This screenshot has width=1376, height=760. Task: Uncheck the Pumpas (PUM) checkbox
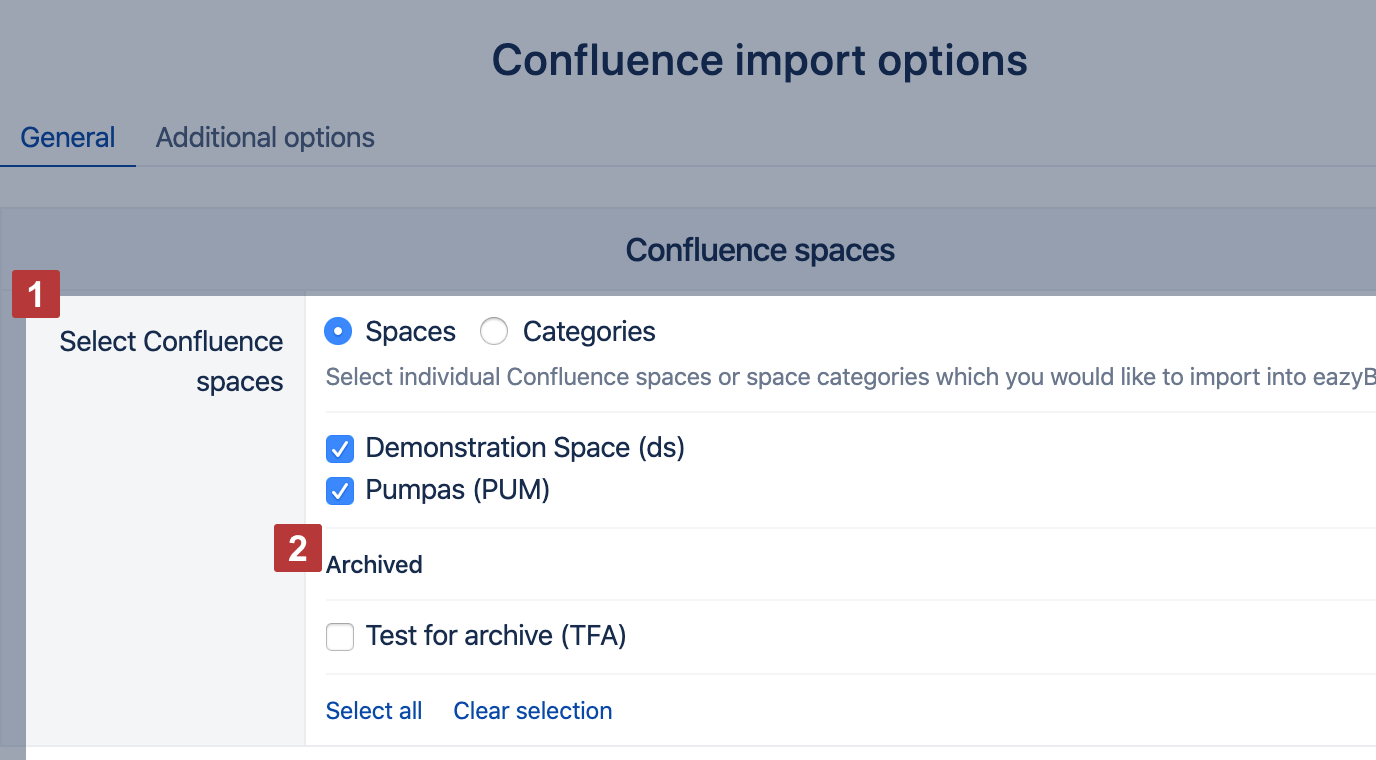pos(340,491)
